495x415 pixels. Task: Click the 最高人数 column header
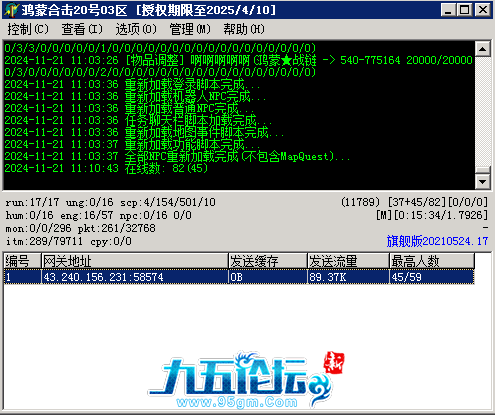click(432, 261)
